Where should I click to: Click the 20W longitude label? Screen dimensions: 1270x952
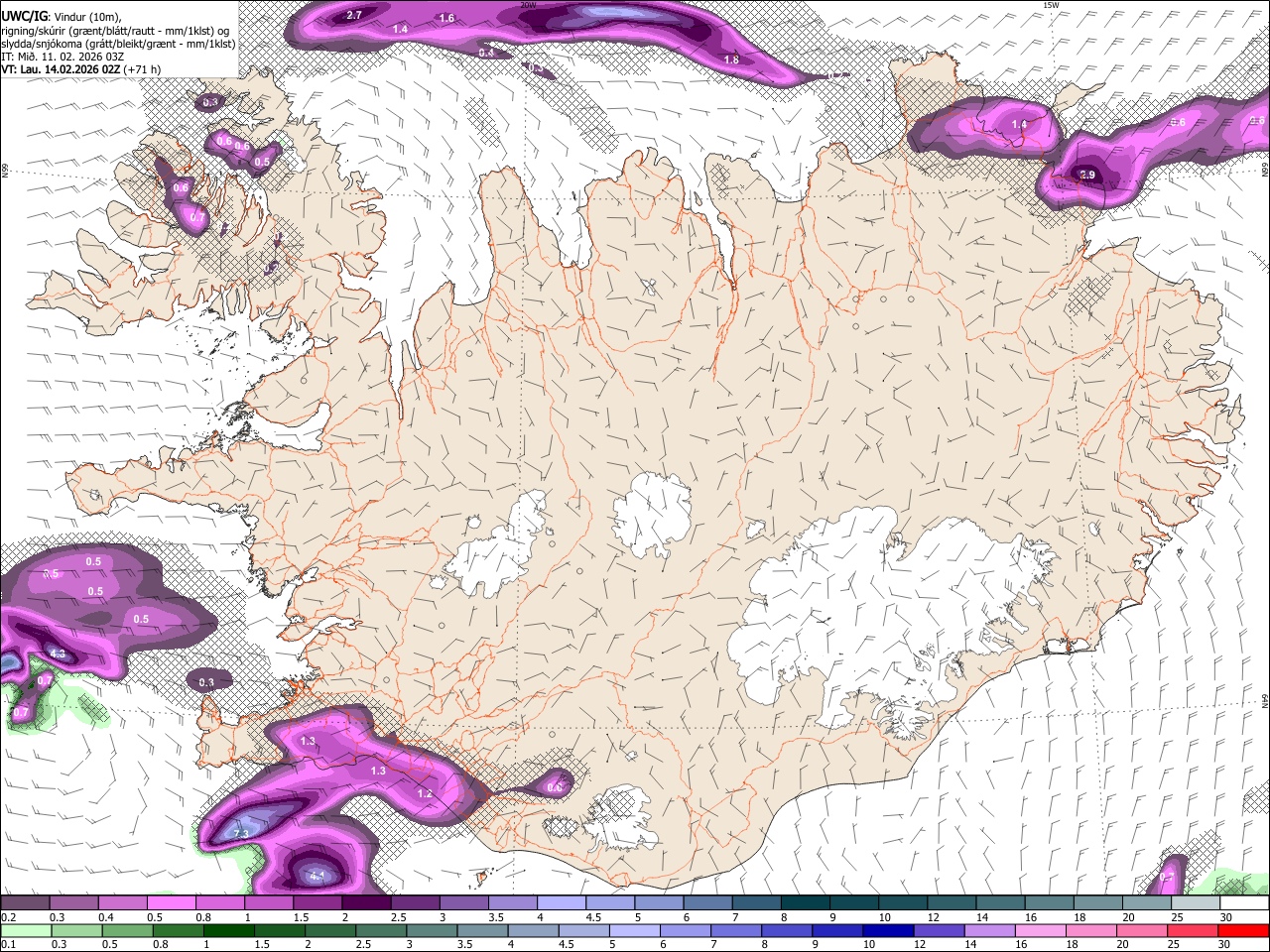528,5
